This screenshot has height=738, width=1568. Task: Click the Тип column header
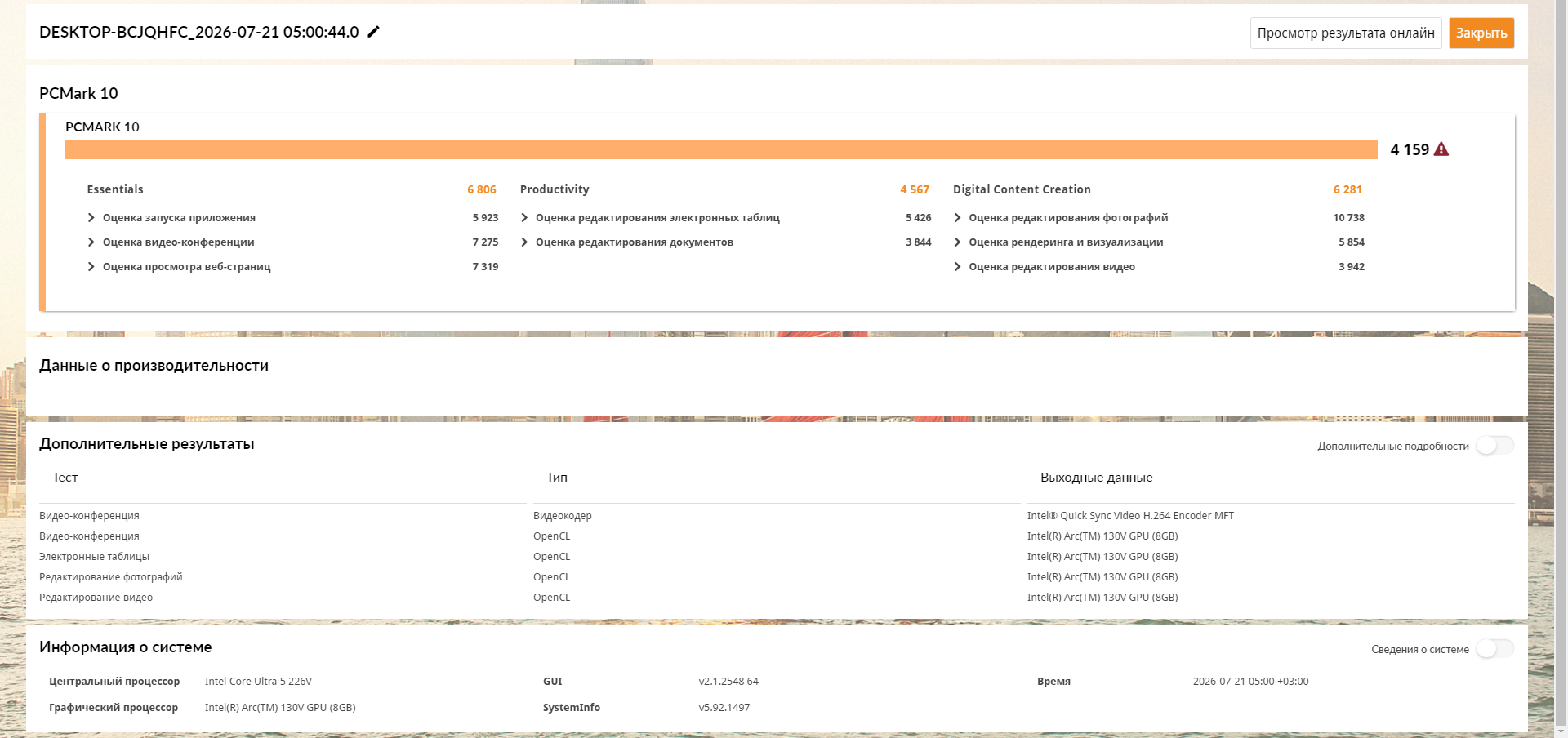(x=557, y=478)
